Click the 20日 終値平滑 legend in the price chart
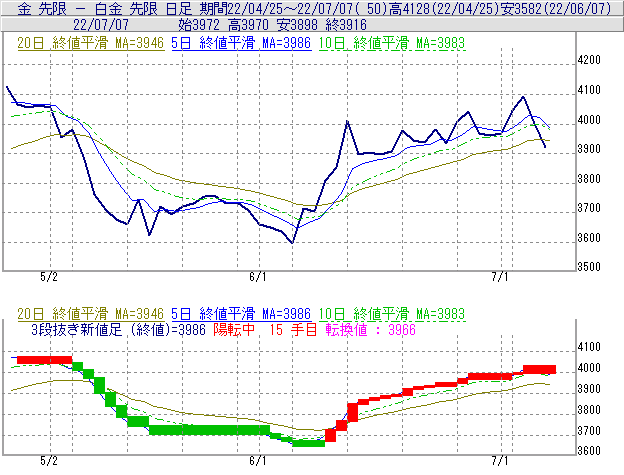Screen dimensions: 624x475 (x=91, y=43)
